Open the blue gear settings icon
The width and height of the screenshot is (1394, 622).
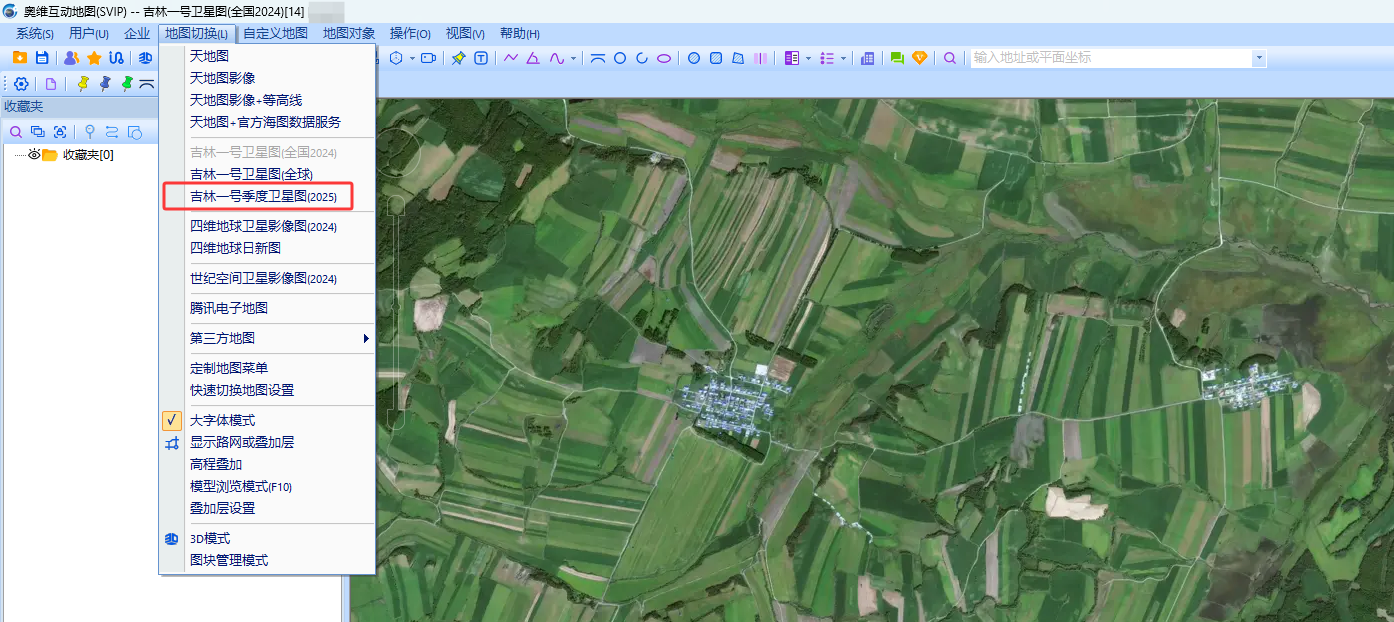21,84
